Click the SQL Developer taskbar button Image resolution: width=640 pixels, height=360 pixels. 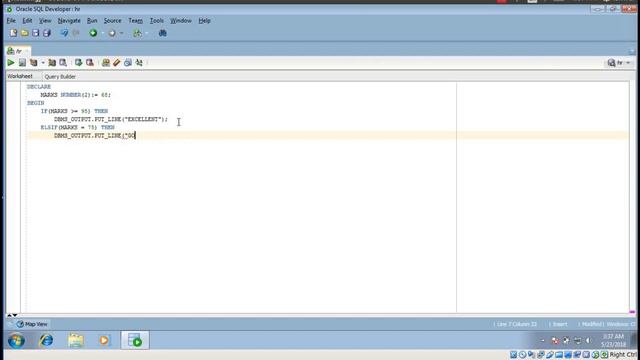[135, 340]
